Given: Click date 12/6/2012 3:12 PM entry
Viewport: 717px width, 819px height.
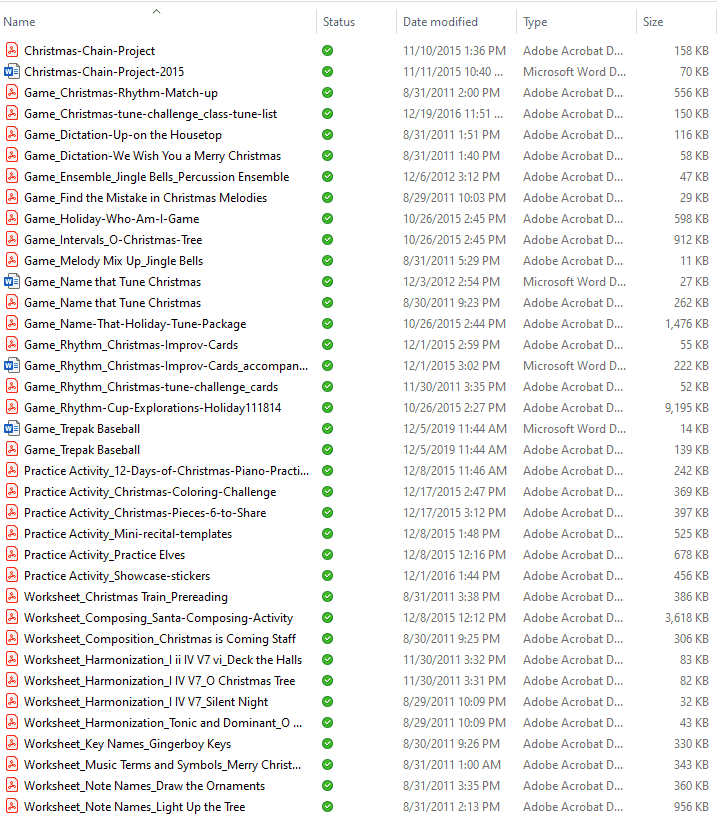Looking at the screenshot, I should point(451,177).
